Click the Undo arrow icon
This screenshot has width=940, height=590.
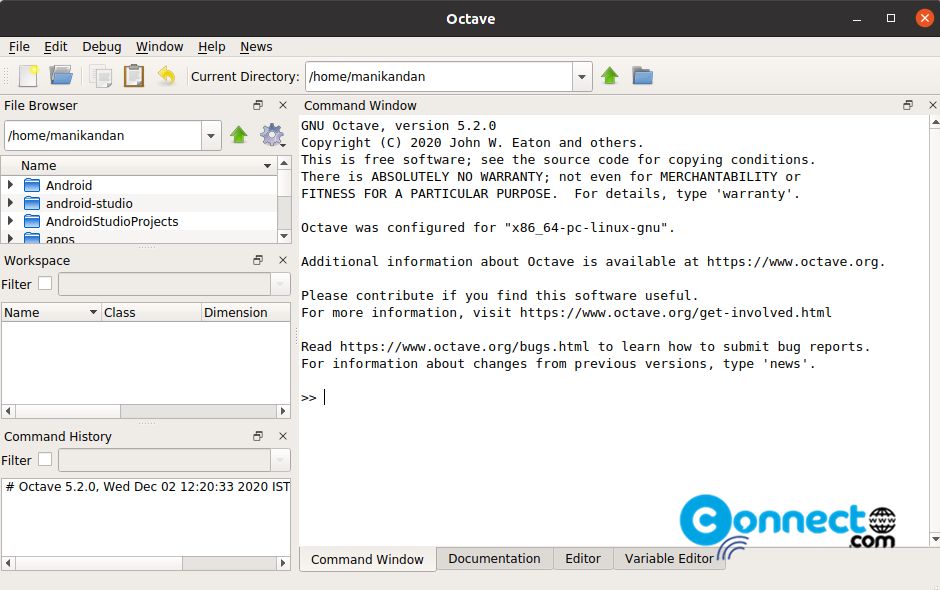click(166, 76)
